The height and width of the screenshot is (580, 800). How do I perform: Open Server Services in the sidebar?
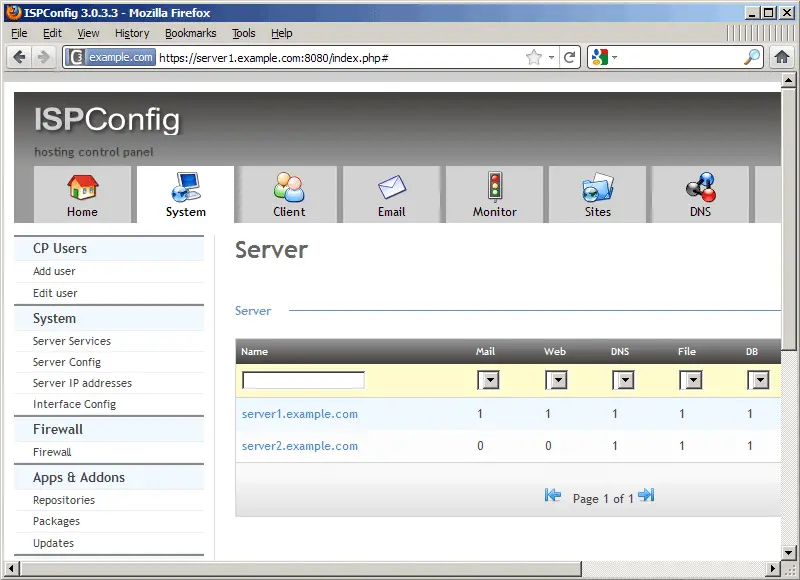tap(72, 341)
